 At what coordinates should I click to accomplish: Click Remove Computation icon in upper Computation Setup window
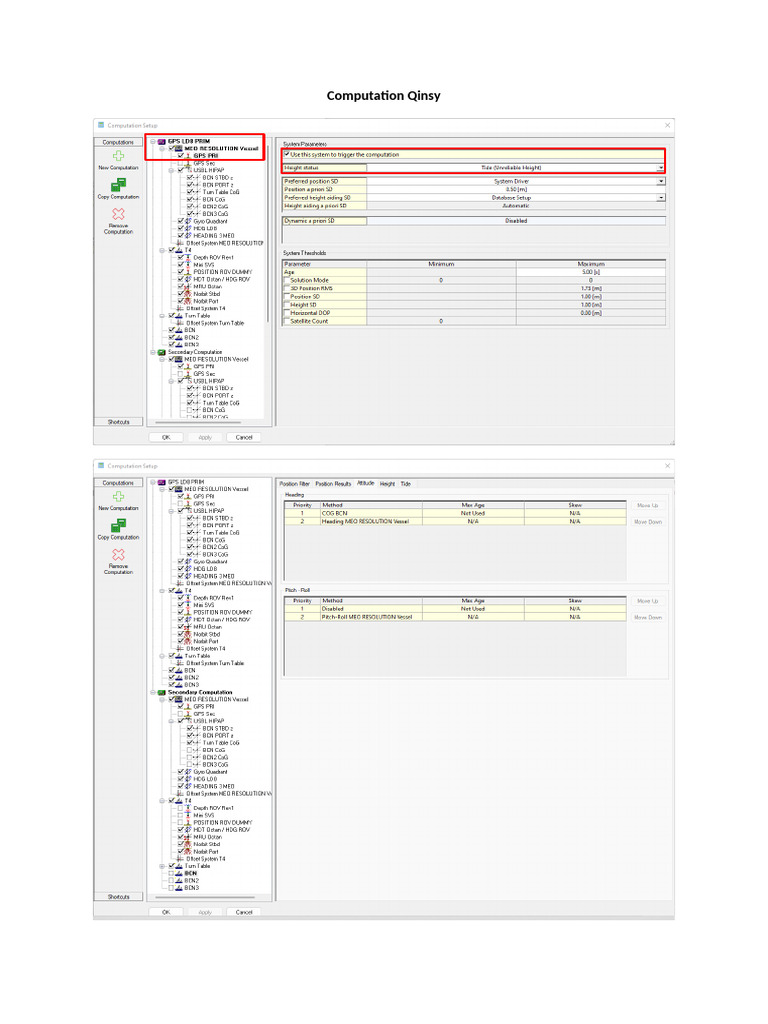pos(118,214)
